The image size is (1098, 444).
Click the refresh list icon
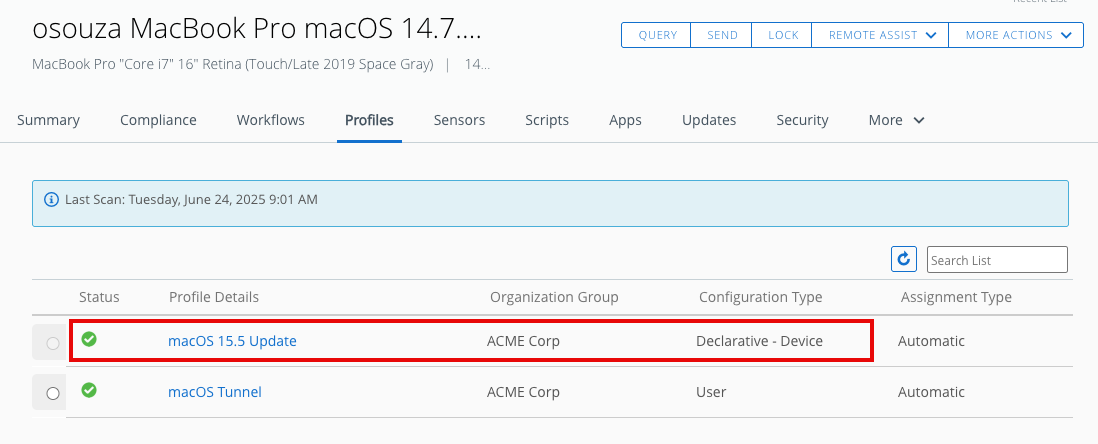(904, 260)
